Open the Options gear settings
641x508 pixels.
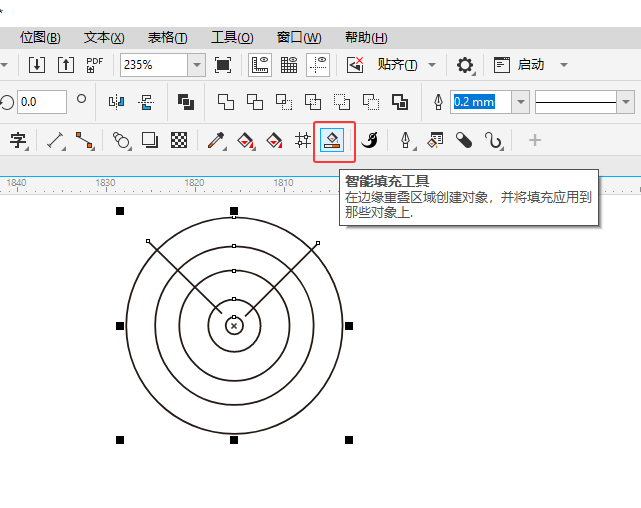pos(465,65)
